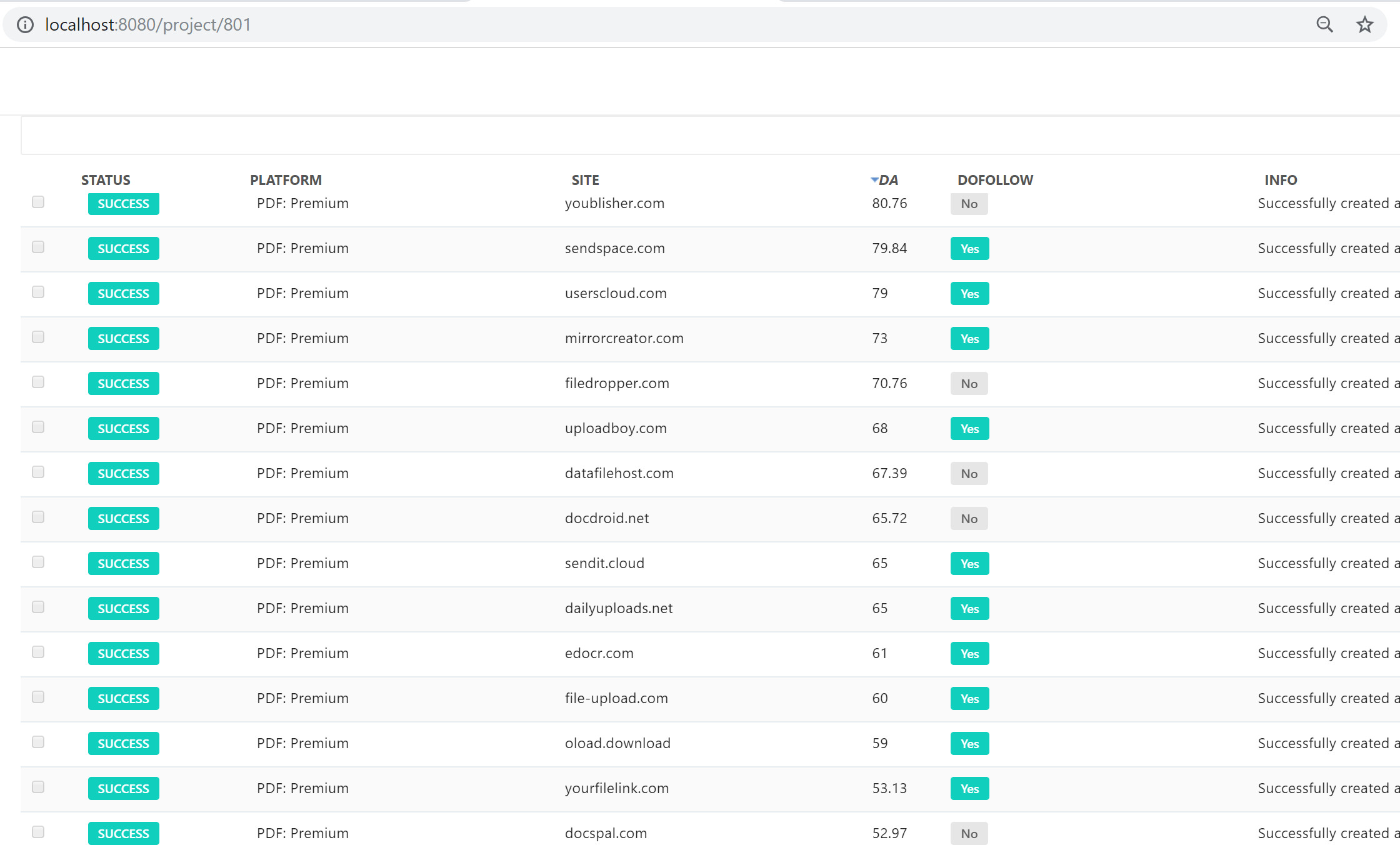
Task: Select the file-upload.com row checkbox
Action: [x=38, y=697]
